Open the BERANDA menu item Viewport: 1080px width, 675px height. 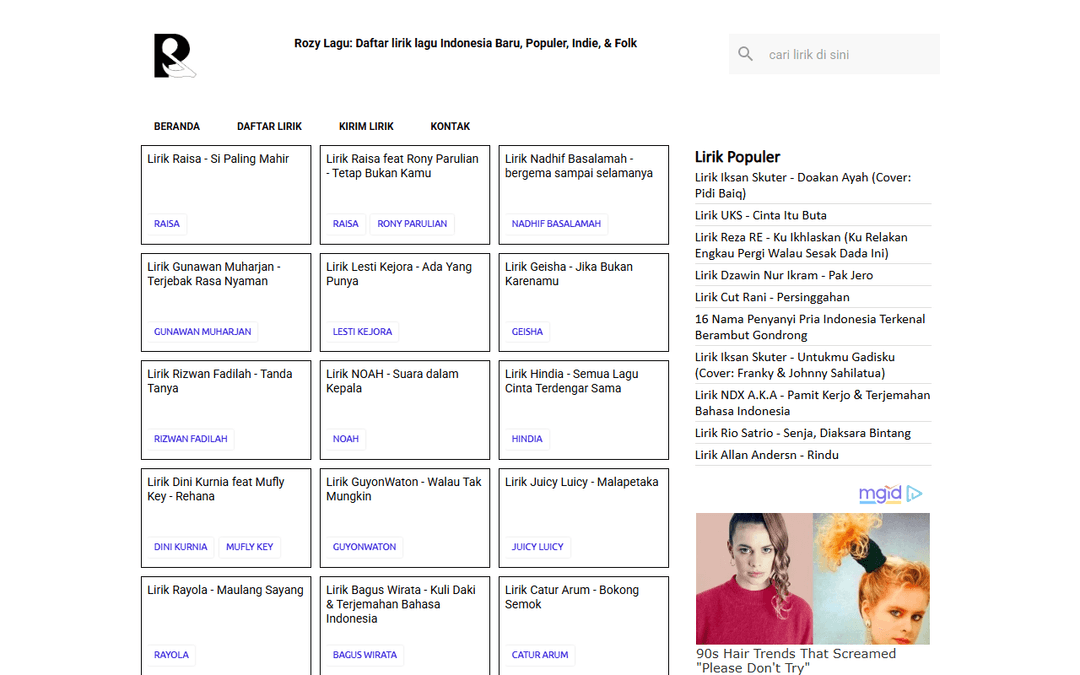tap(177, 127)
